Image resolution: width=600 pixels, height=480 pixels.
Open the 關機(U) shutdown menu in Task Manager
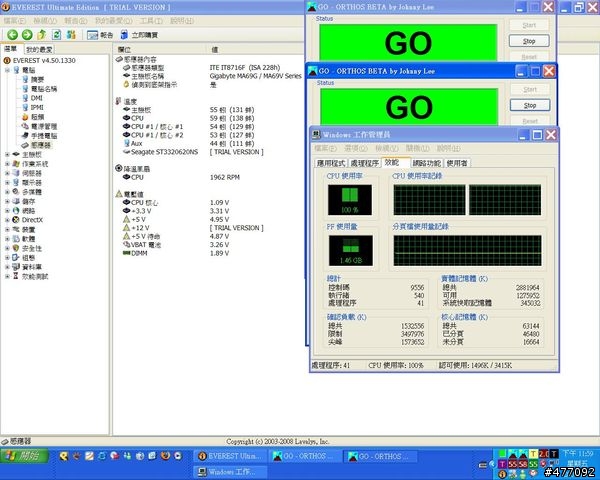(x=417, y=148)
